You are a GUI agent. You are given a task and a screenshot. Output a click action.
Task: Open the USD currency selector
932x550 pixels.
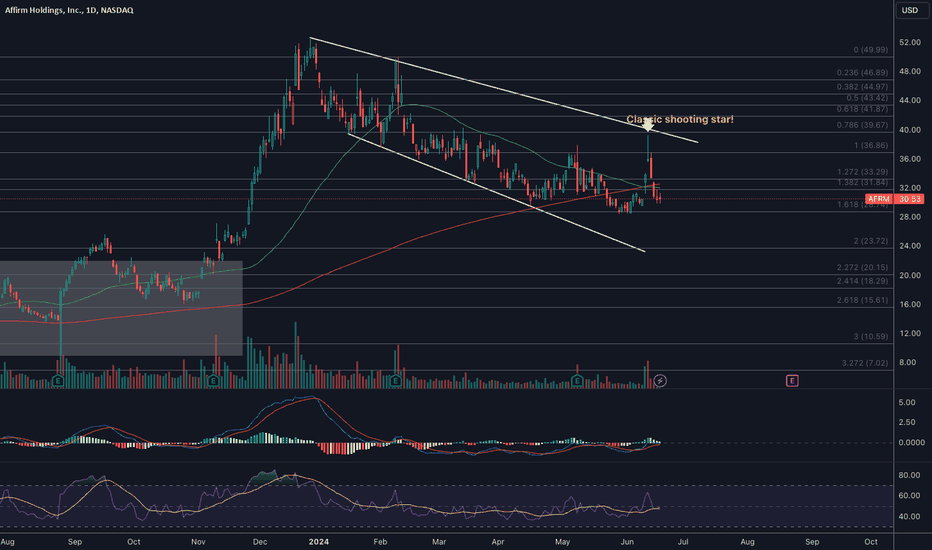[910, 10]
